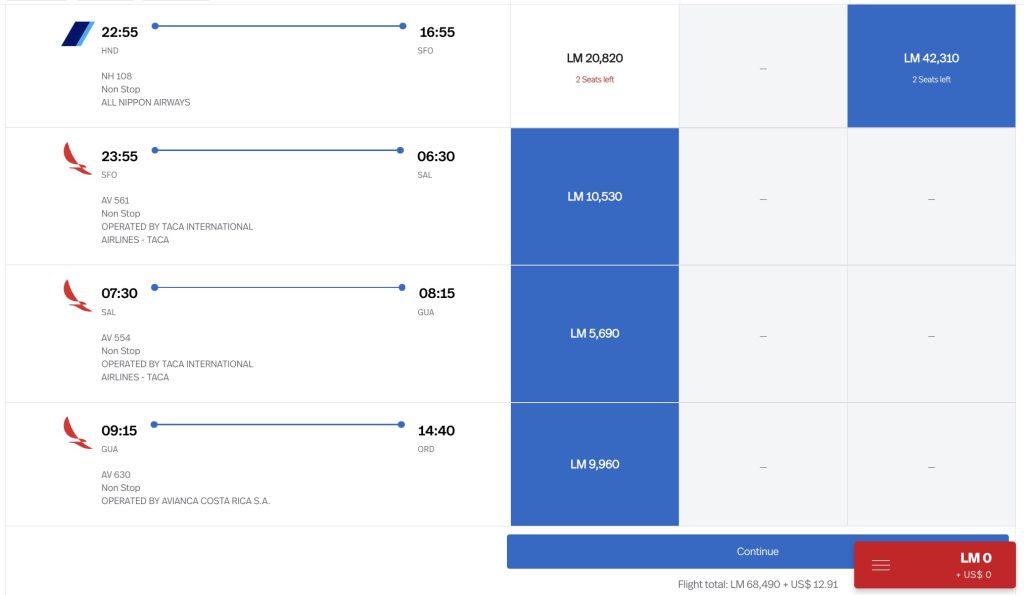This screenshot has width=1024, height=595.
Task: Click the Avianca logo for flight AV 554
Action: click(77, 295)
